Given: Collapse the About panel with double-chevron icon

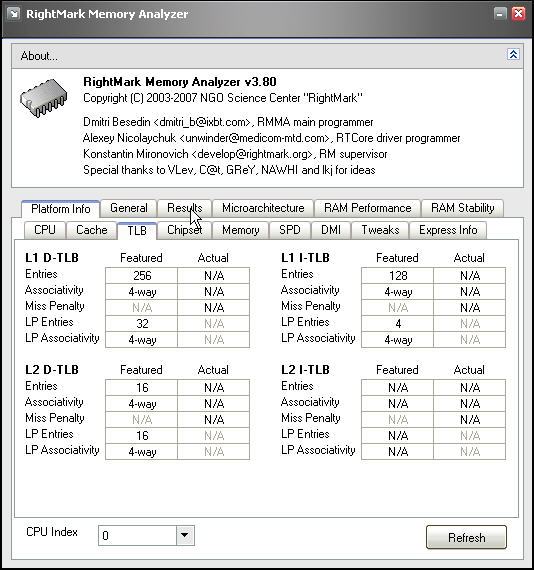Looking at the screenshot, I should (x=513, y=55).
